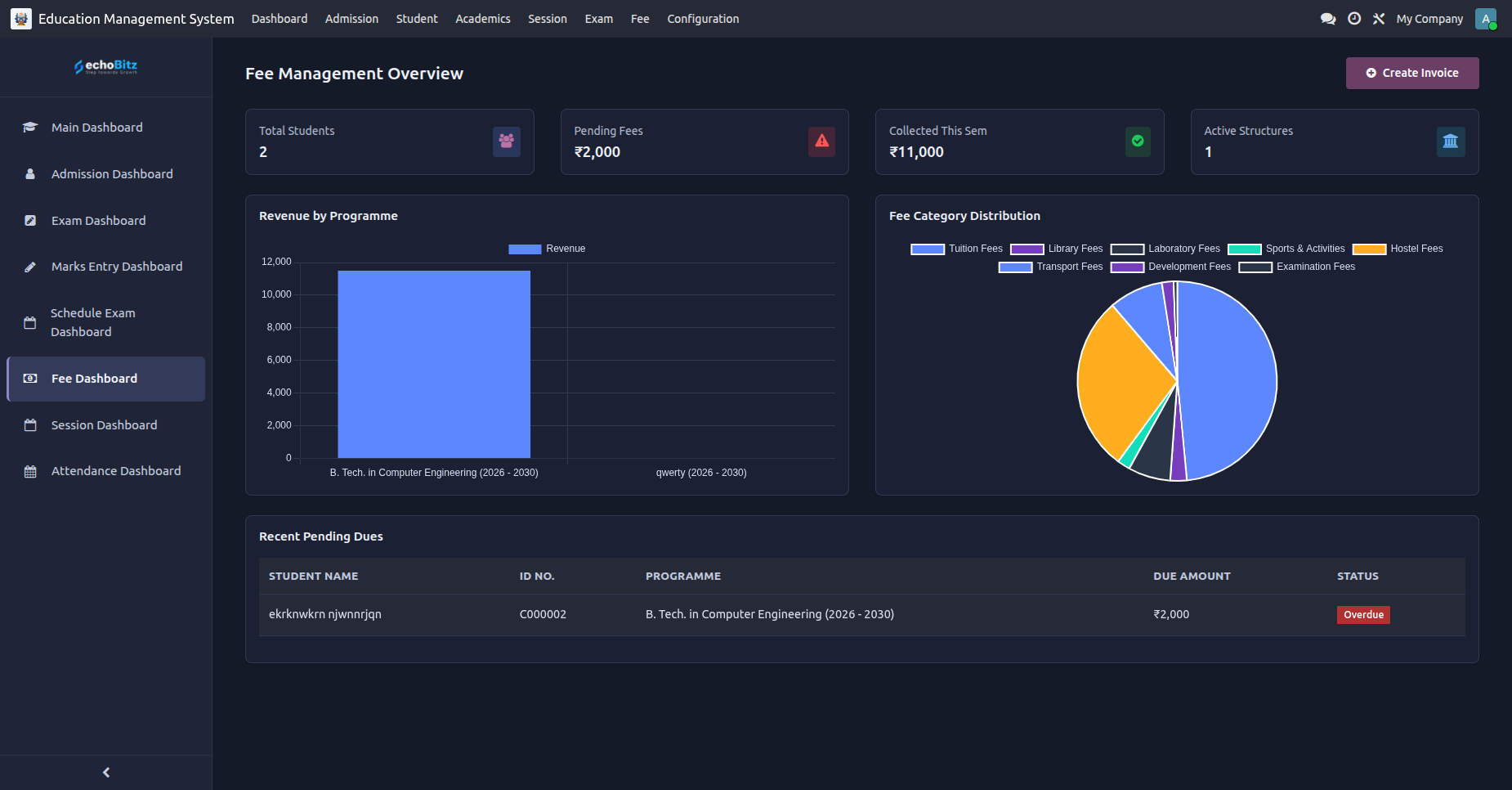This screenshot has width=1512, height=790.
Task: Open the Admission top menu
Action: pyautogui.click(x=351, y=19)
